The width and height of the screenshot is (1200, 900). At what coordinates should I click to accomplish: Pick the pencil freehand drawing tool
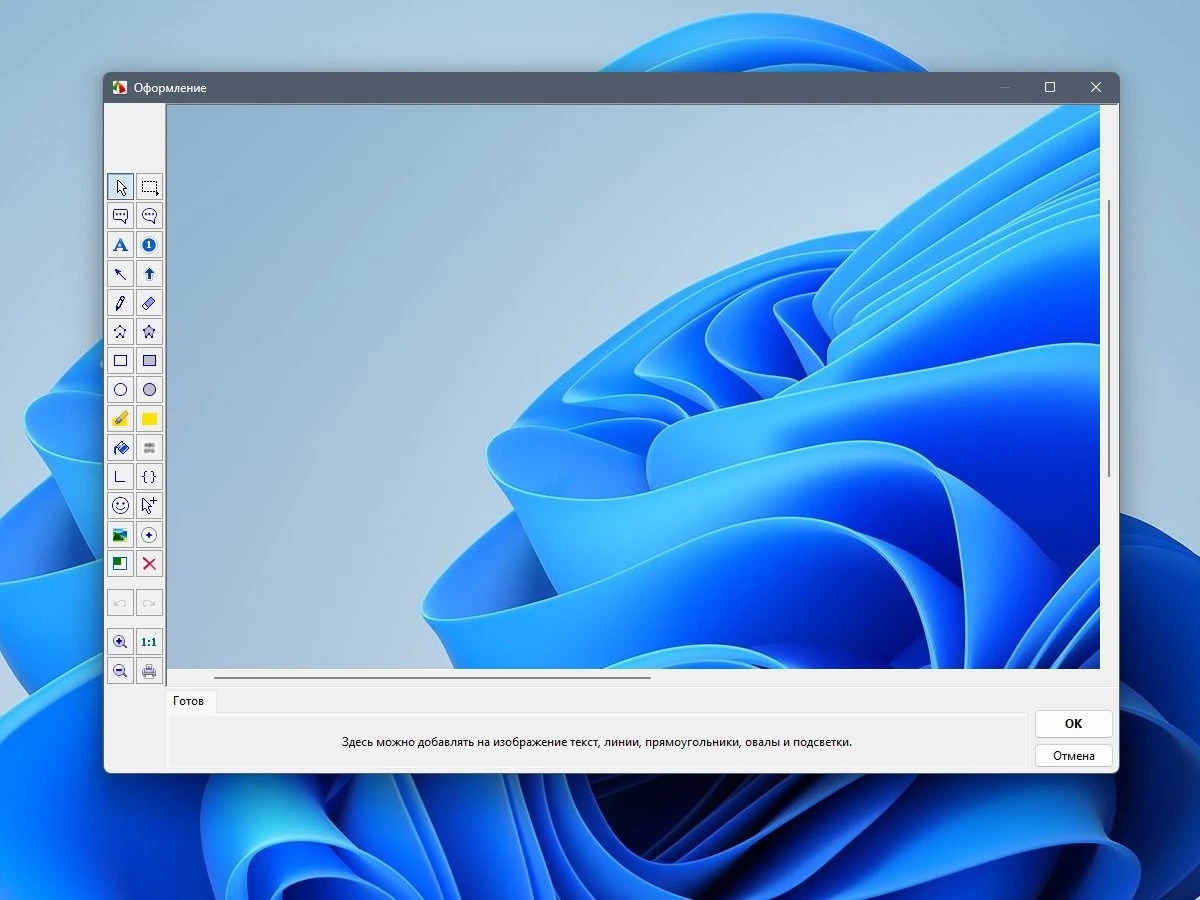coord(120,303)
